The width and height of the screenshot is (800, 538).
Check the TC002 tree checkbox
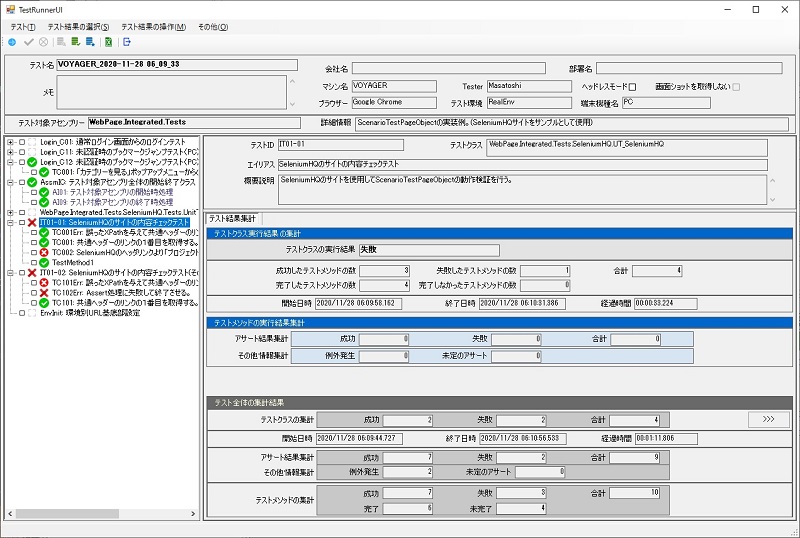pos(34,253)
